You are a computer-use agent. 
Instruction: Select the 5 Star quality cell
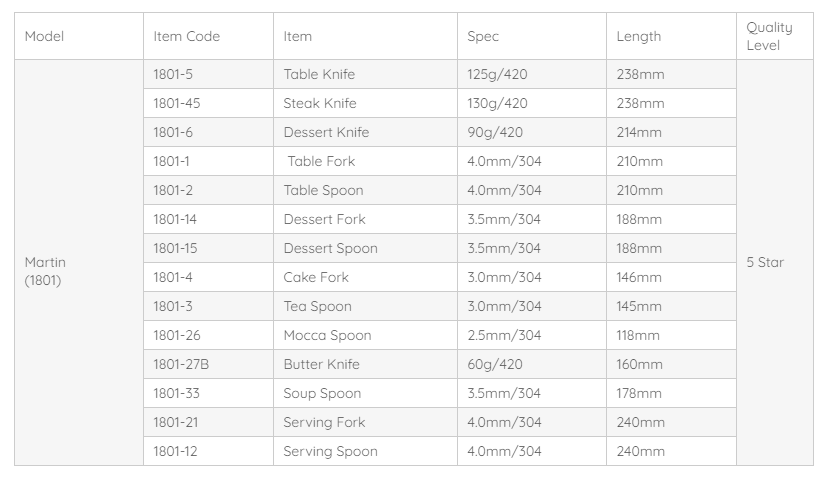765,262
